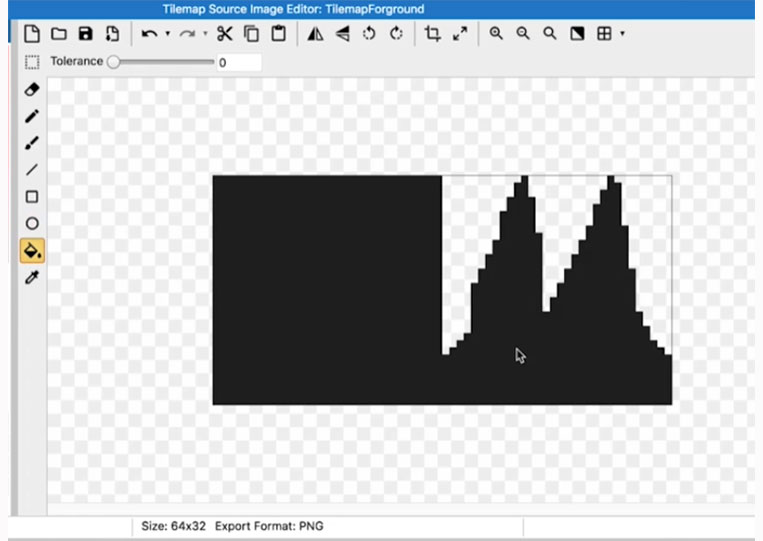The image size is (763, 541).
Task: Reset zoom to actual size
Action: (550, 34)
